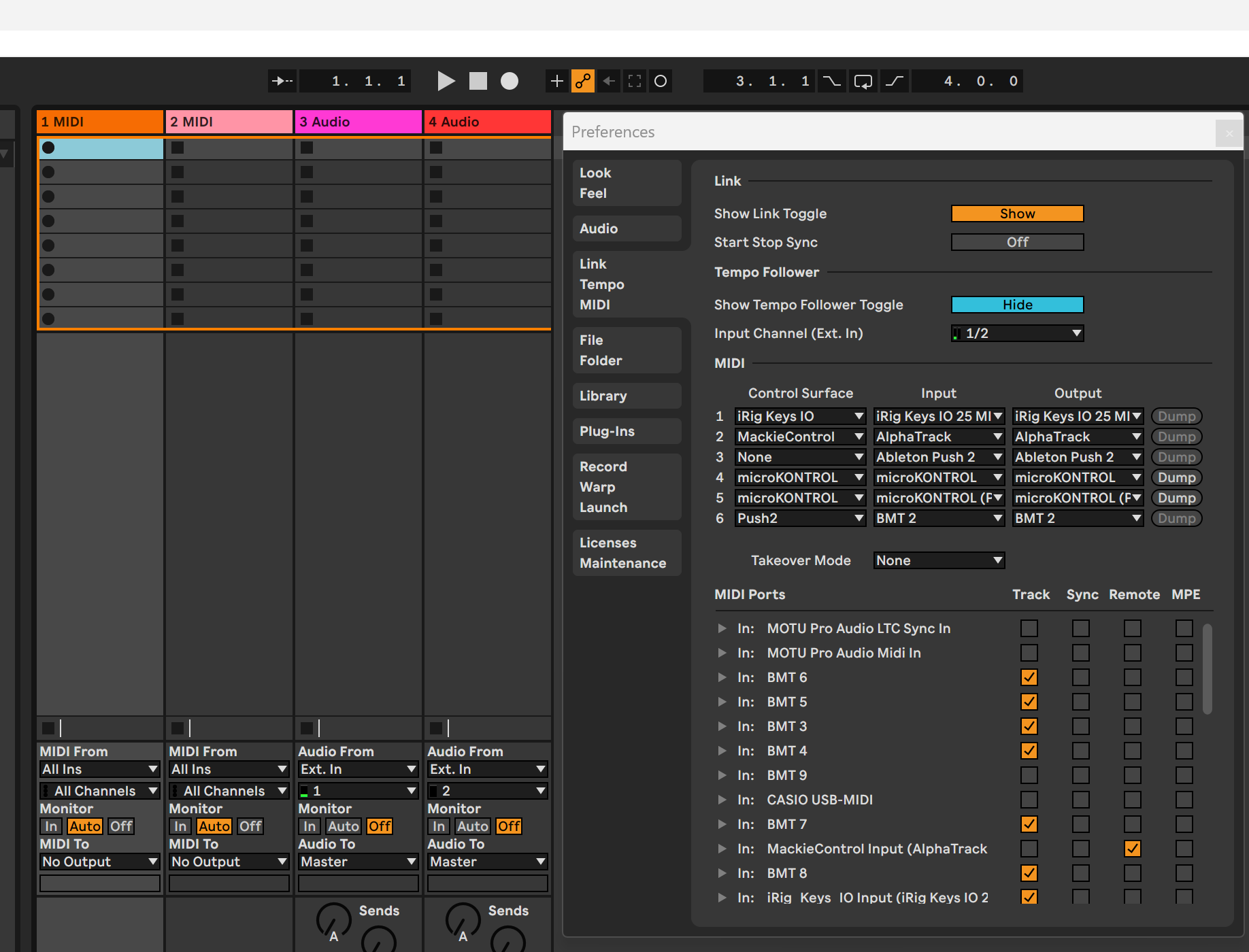The image size is (1249, 952).
Task: Set Monitor to Off on track 1
Action: (x=120, y=826)
